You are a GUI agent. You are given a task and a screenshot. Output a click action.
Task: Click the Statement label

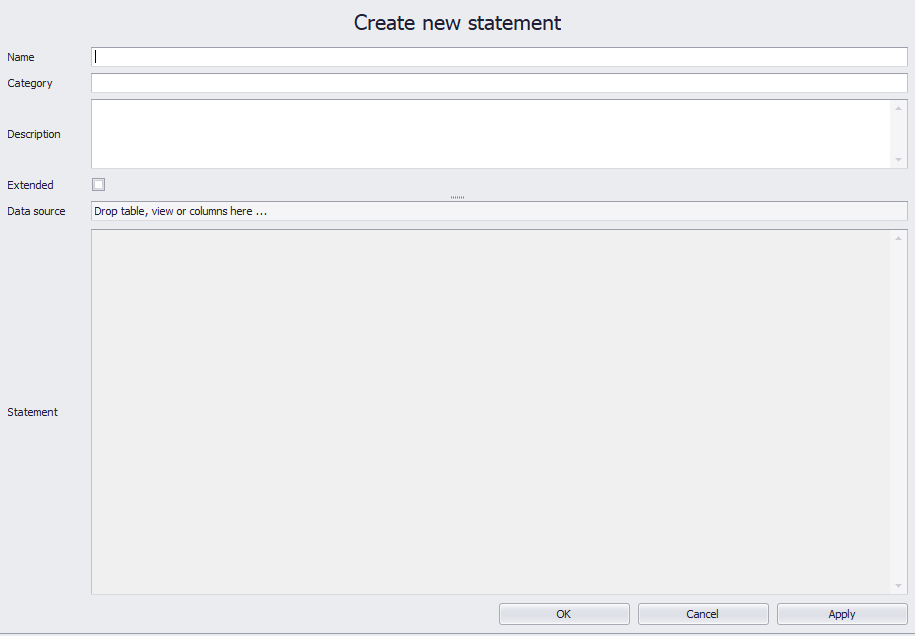click(33, 412)
